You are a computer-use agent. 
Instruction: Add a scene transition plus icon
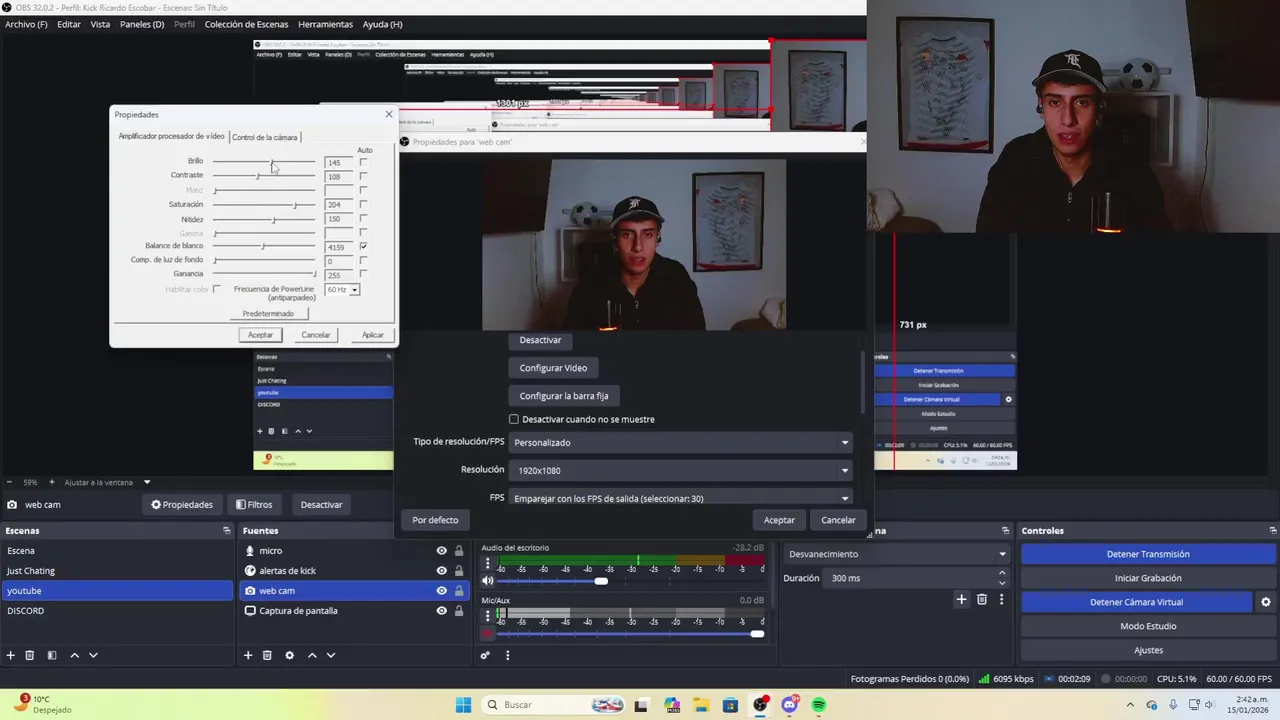coord(961,599)
